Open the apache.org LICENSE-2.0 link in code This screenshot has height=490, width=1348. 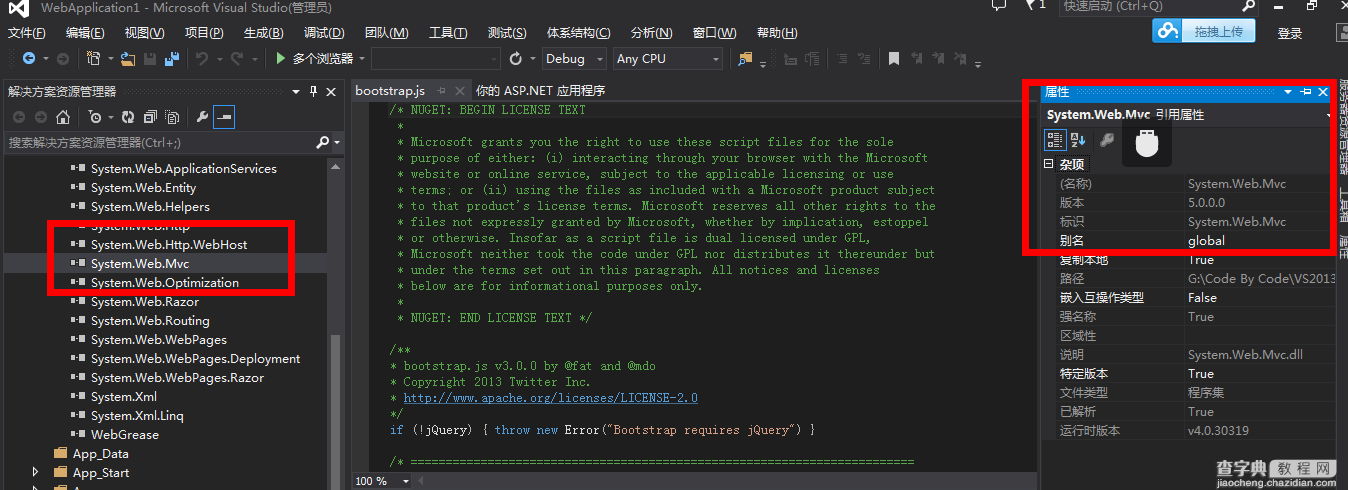pyautogui.click(x=550, y=397)
